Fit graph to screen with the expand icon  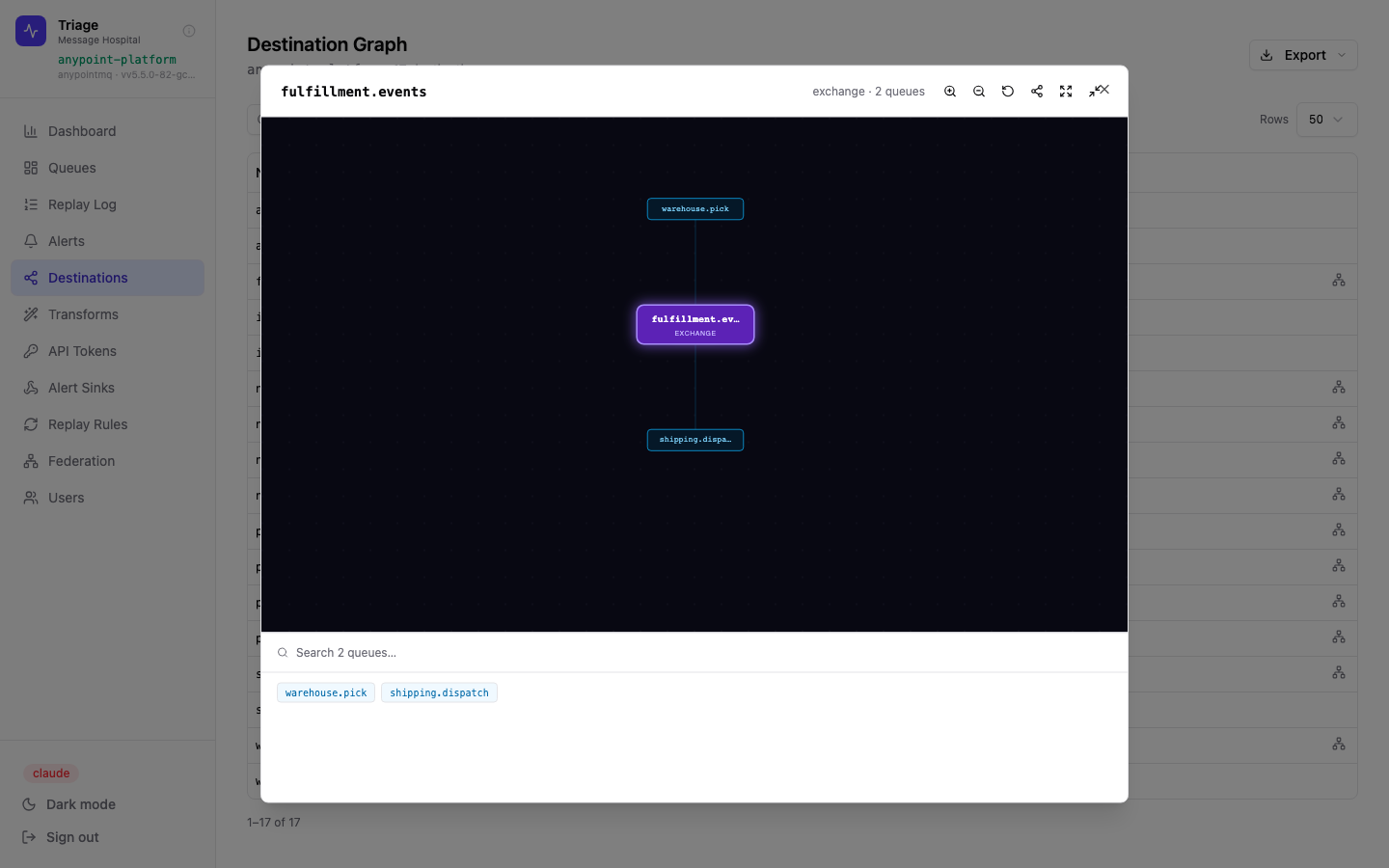[x=1066, y=92]
